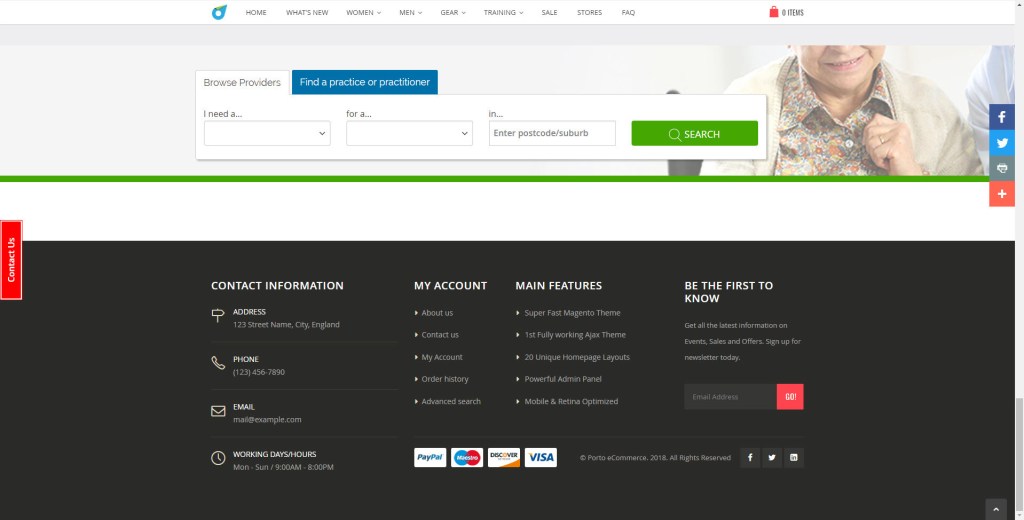This screenshot has height=520, width=1024.
Task: Click the (123) 456-7890 phone number
Action: tap(259, 372)
